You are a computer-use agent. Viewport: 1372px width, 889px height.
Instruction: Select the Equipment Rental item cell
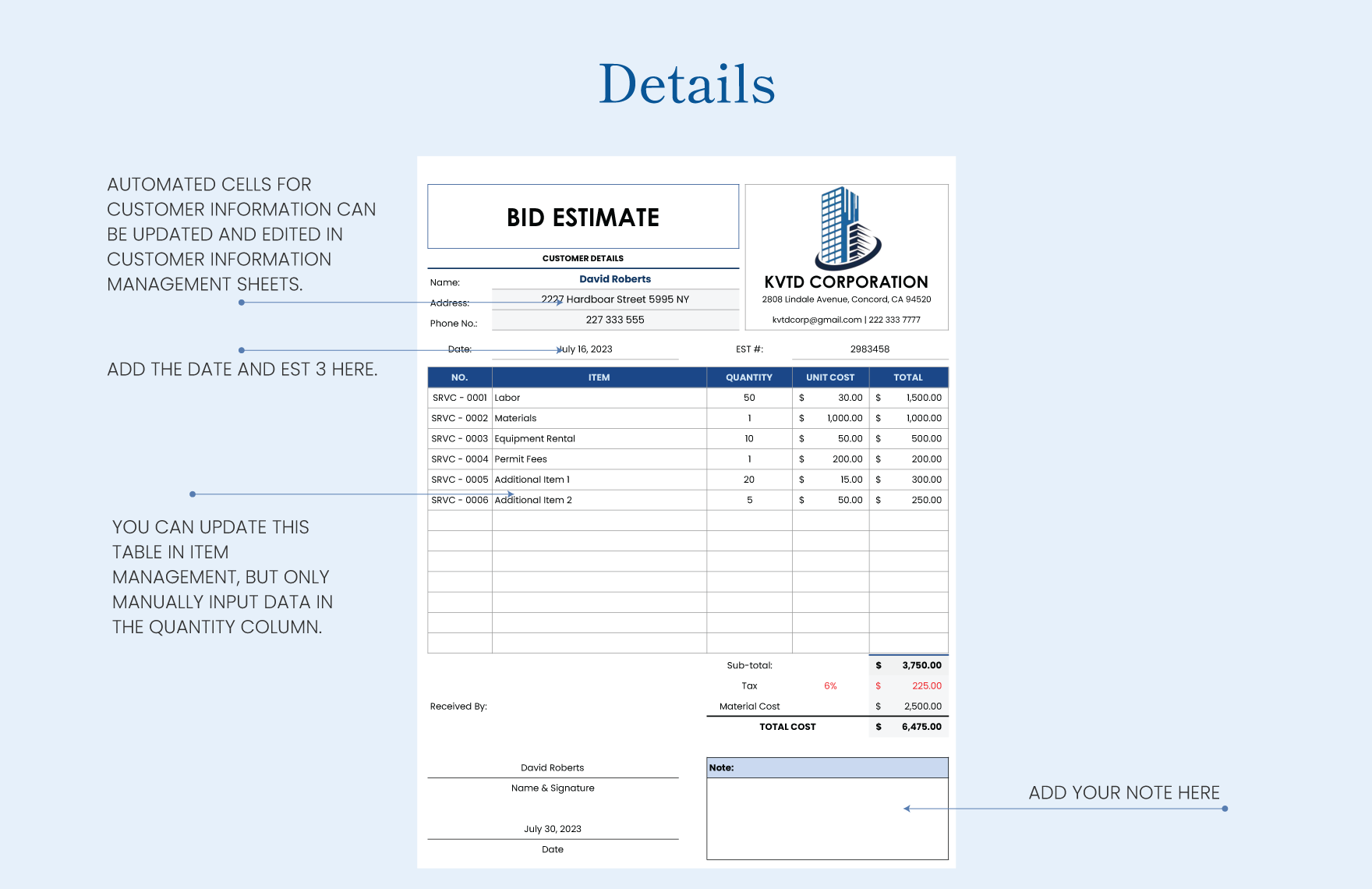[599, 439]
